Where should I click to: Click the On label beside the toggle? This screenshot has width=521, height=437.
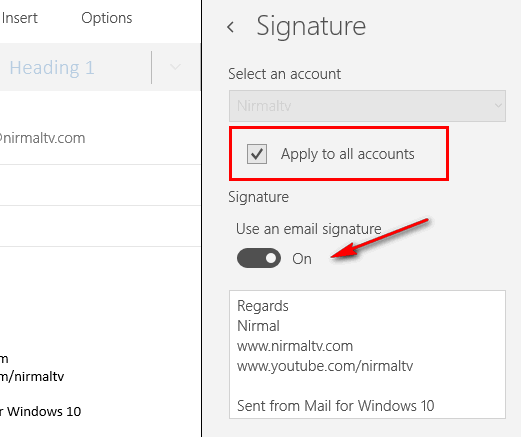click(x=302, y=259)
